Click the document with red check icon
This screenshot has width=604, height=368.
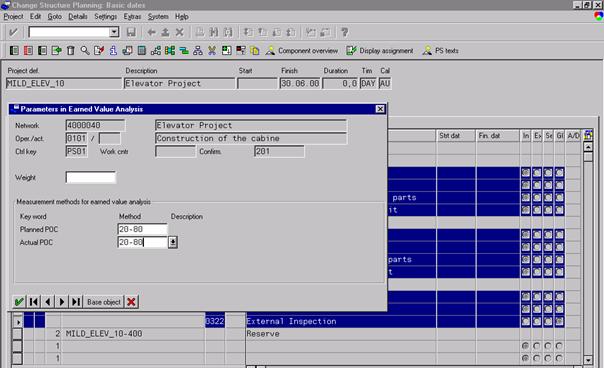pos(99,50)
